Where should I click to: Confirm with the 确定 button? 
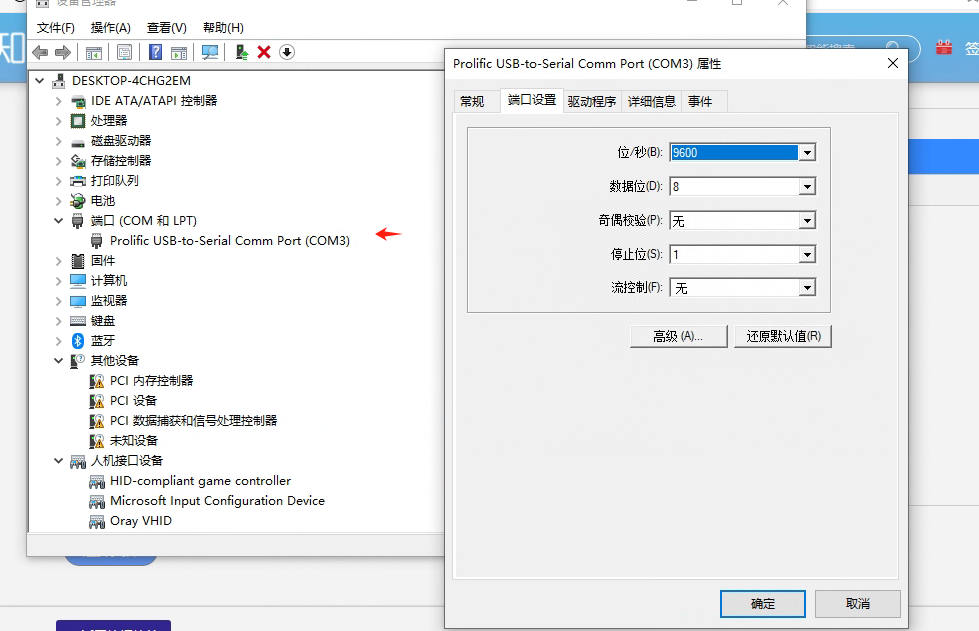[762, 604]
